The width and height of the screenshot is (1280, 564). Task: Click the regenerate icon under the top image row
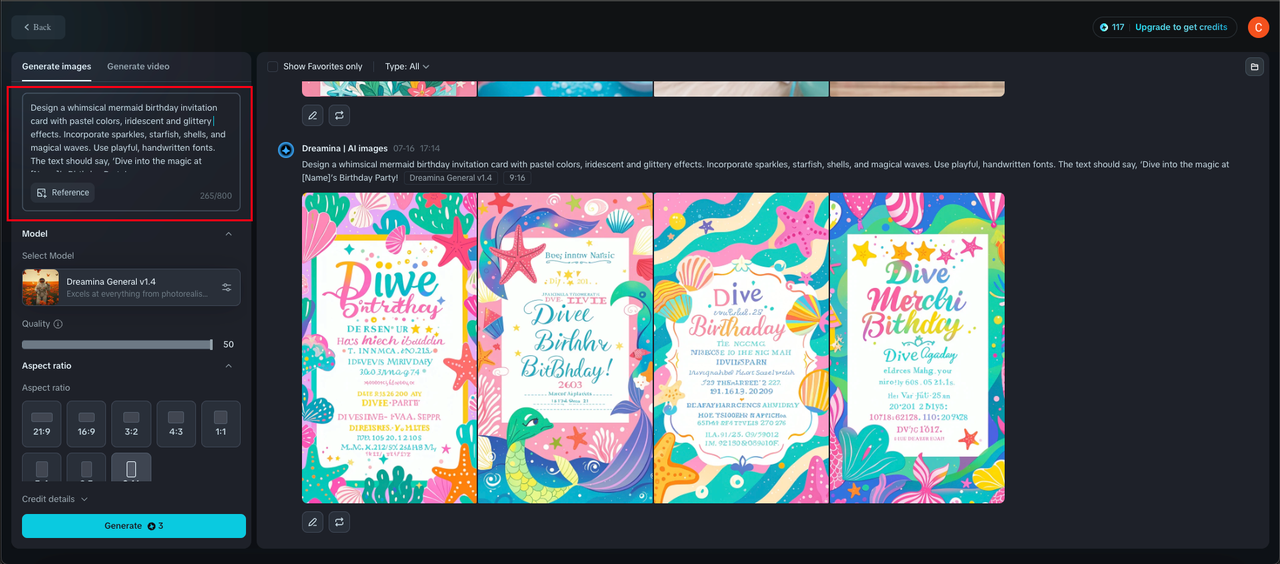point(340,116)
